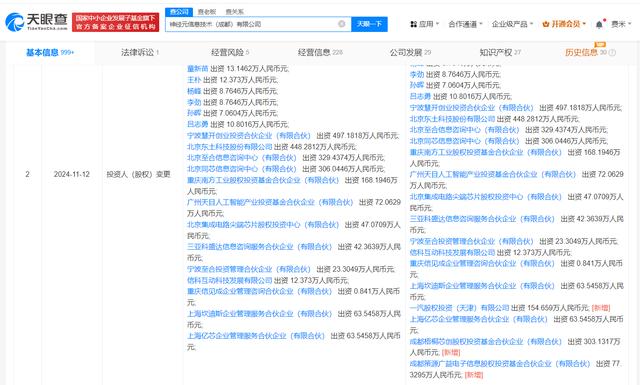Clear the search box with the X icon
Viewport: 640px width, 385px height.
pyautogui.click(x=342, y=24)
